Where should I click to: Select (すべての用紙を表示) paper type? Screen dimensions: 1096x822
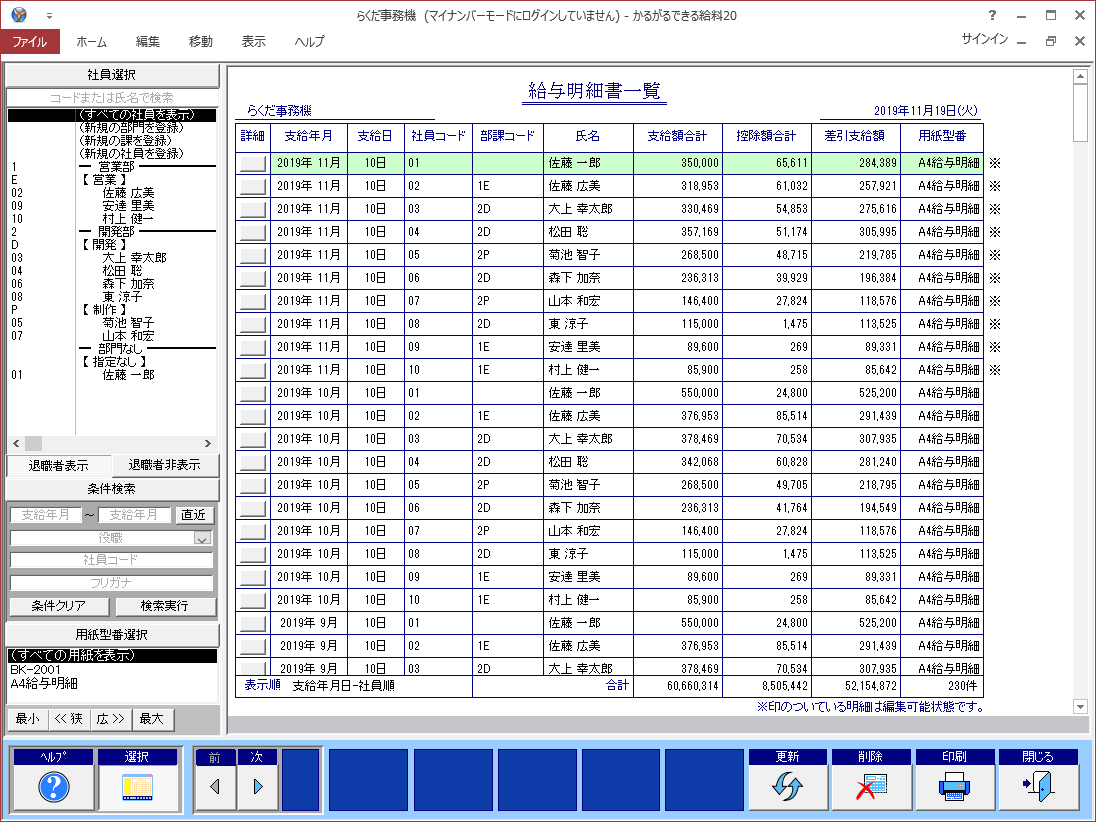click(112, 656)
